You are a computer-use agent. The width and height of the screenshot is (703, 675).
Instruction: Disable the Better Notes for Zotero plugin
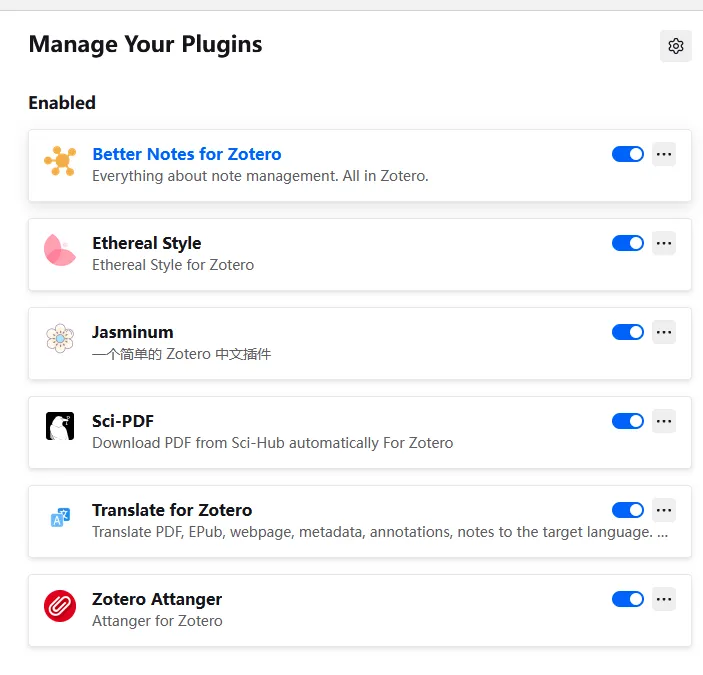(x=628, y=154)
